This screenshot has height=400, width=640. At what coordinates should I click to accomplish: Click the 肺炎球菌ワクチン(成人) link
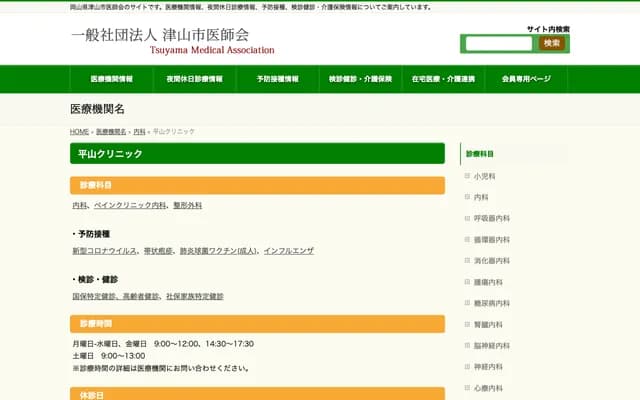click(218, 250)
